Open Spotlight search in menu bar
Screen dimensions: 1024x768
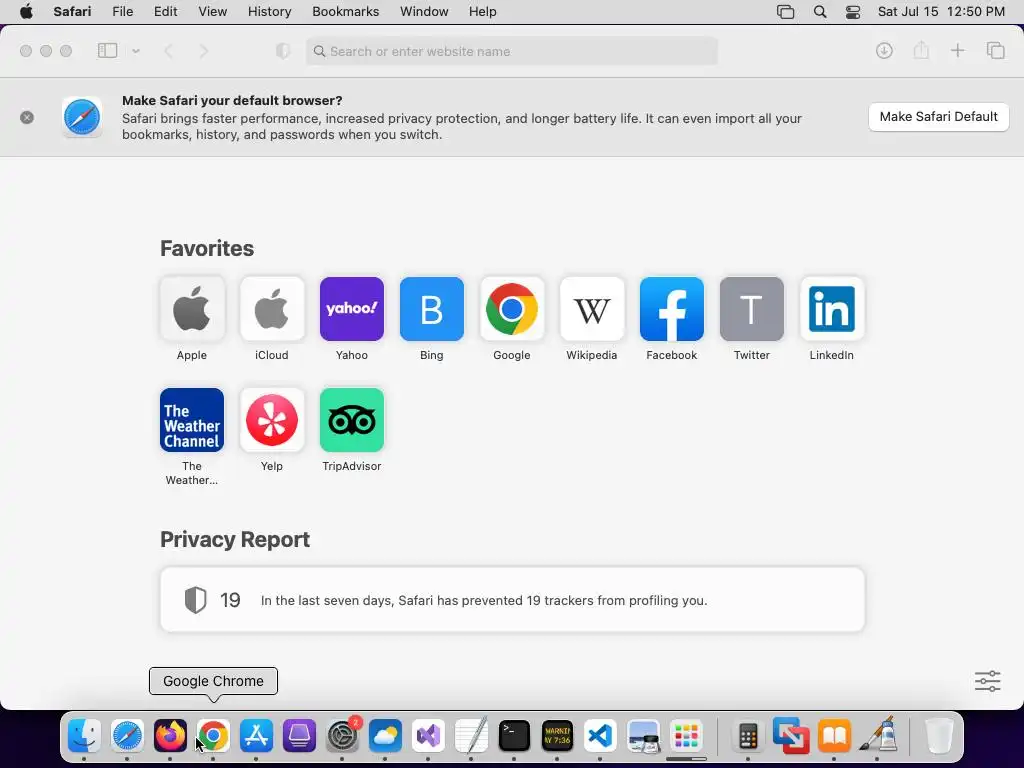tap(820, 12)
